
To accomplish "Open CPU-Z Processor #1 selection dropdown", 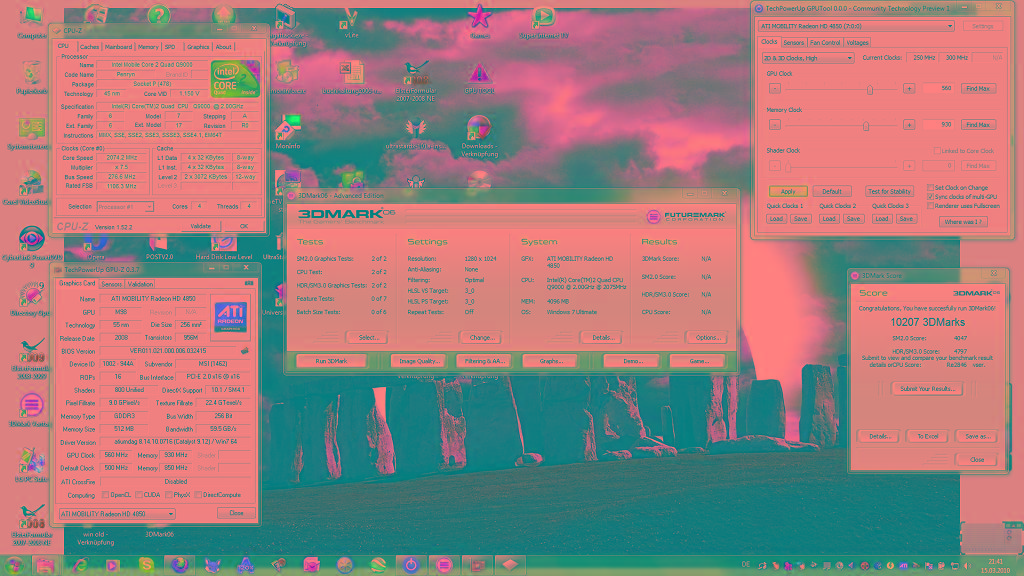I will pyautogui.click(x=125, y=206).
